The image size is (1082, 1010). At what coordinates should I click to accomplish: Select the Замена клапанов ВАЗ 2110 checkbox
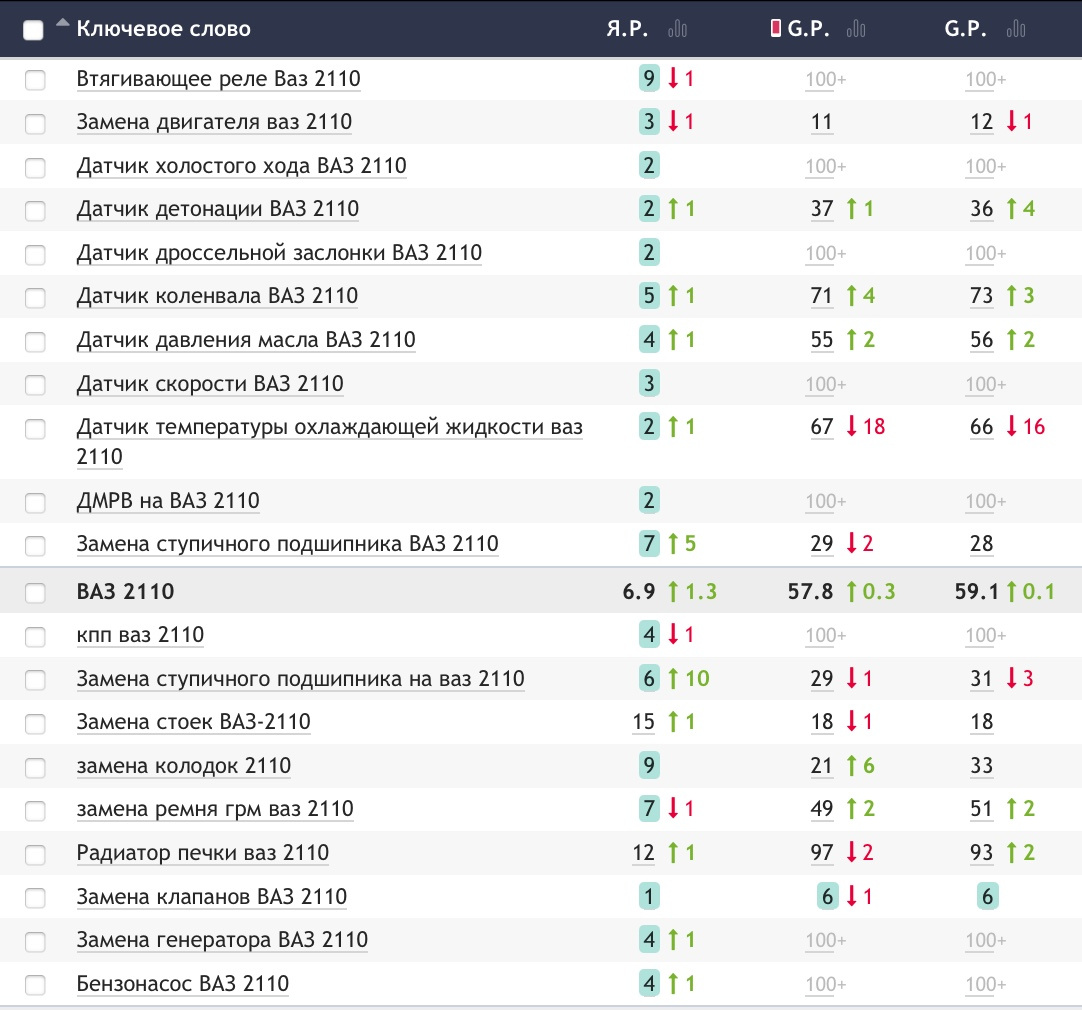tap(35, 898)
